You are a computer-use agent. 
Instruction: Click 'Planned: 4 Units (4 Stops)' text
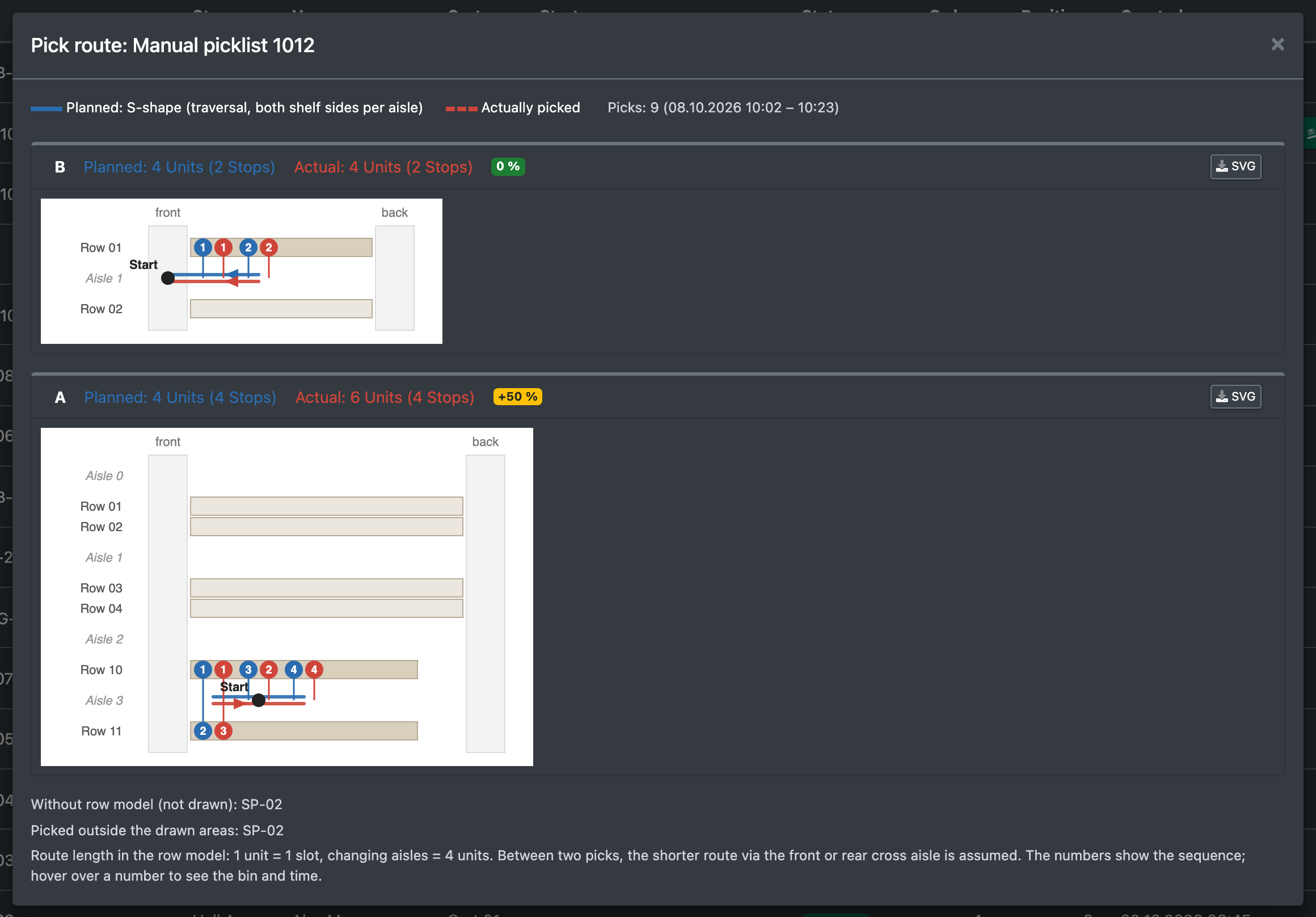[180, 397]
